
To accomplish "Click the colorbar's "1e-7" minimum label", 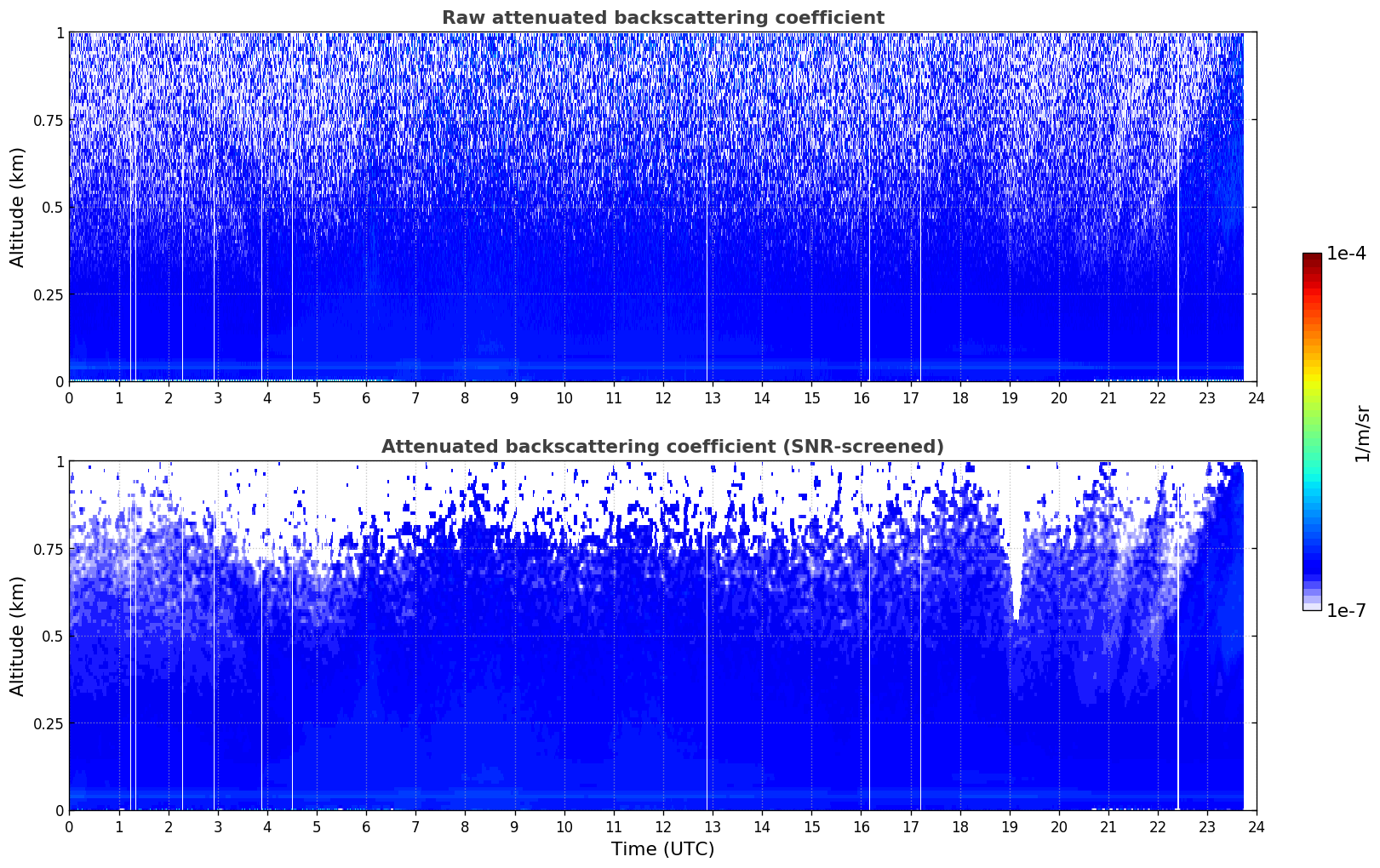I will [x=1345, y=610].
